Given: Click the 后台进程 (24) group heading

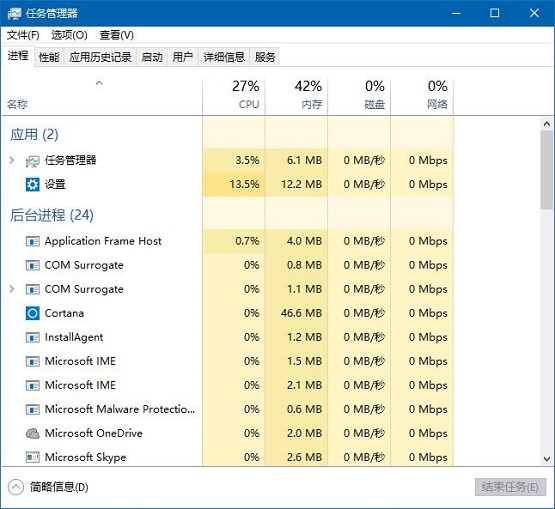Looking at the screenshot, I should (x=52, y=215).
